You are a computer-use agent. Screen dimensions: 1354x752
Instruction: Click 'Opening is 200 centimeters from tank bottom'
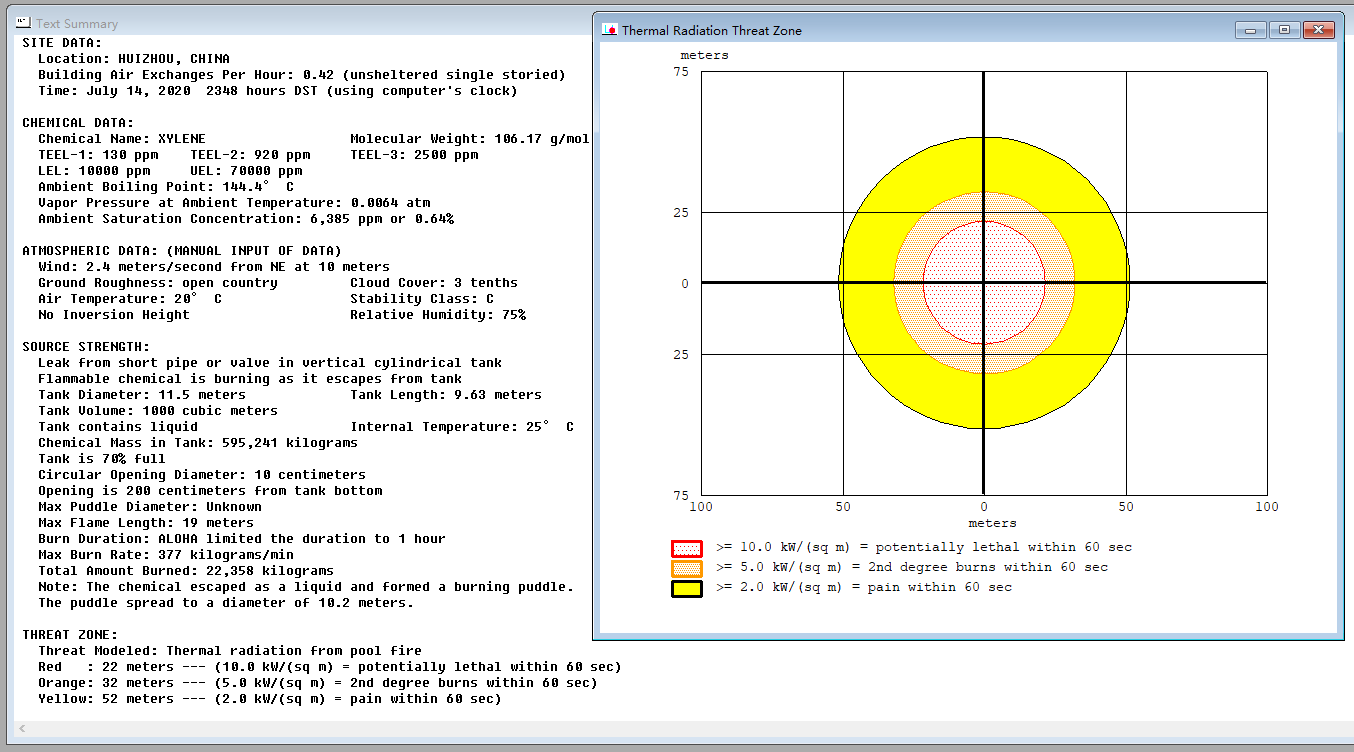coord(210,491)
